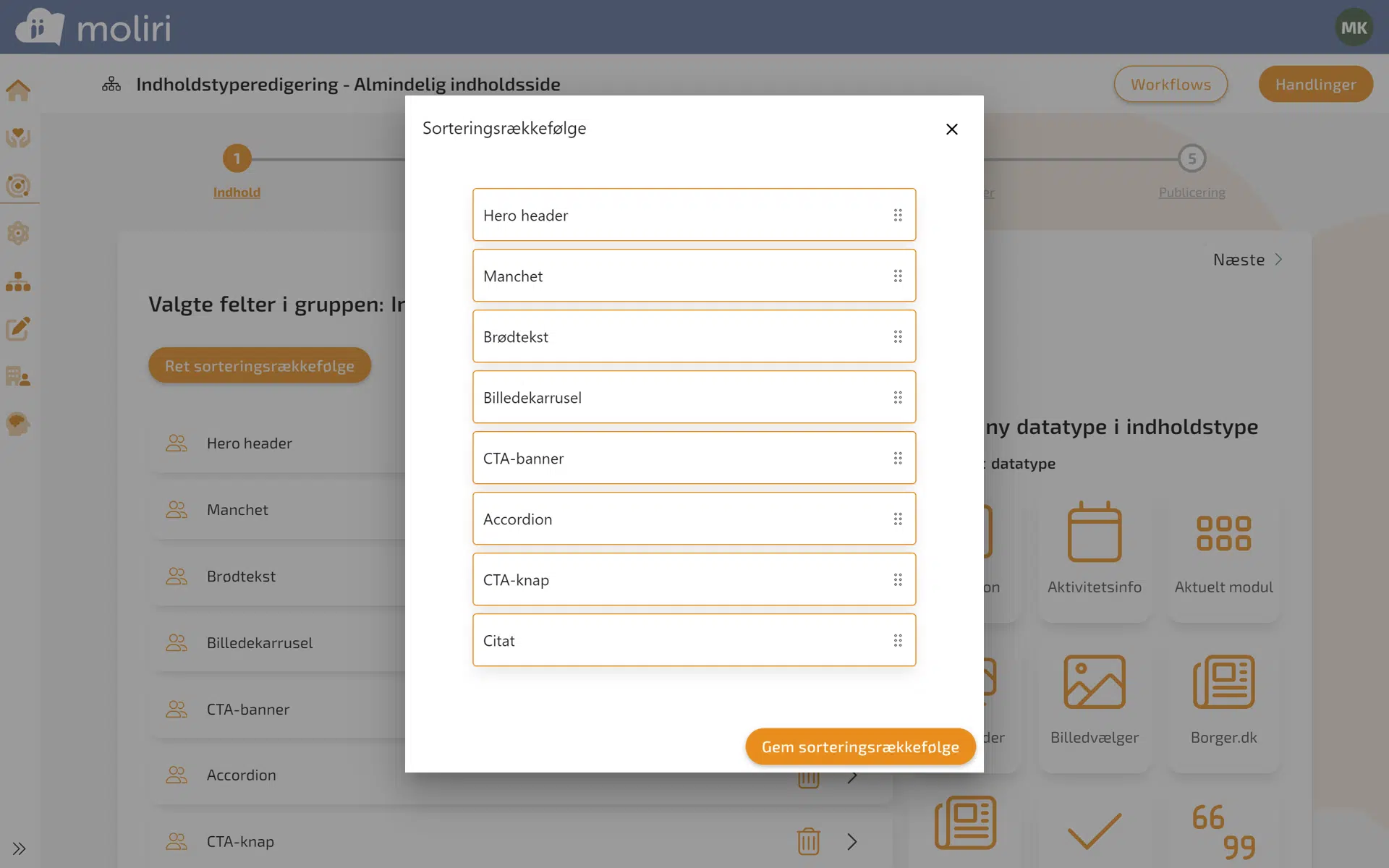Click the drag handle beside Billedekarrusel

click(897, 398)
